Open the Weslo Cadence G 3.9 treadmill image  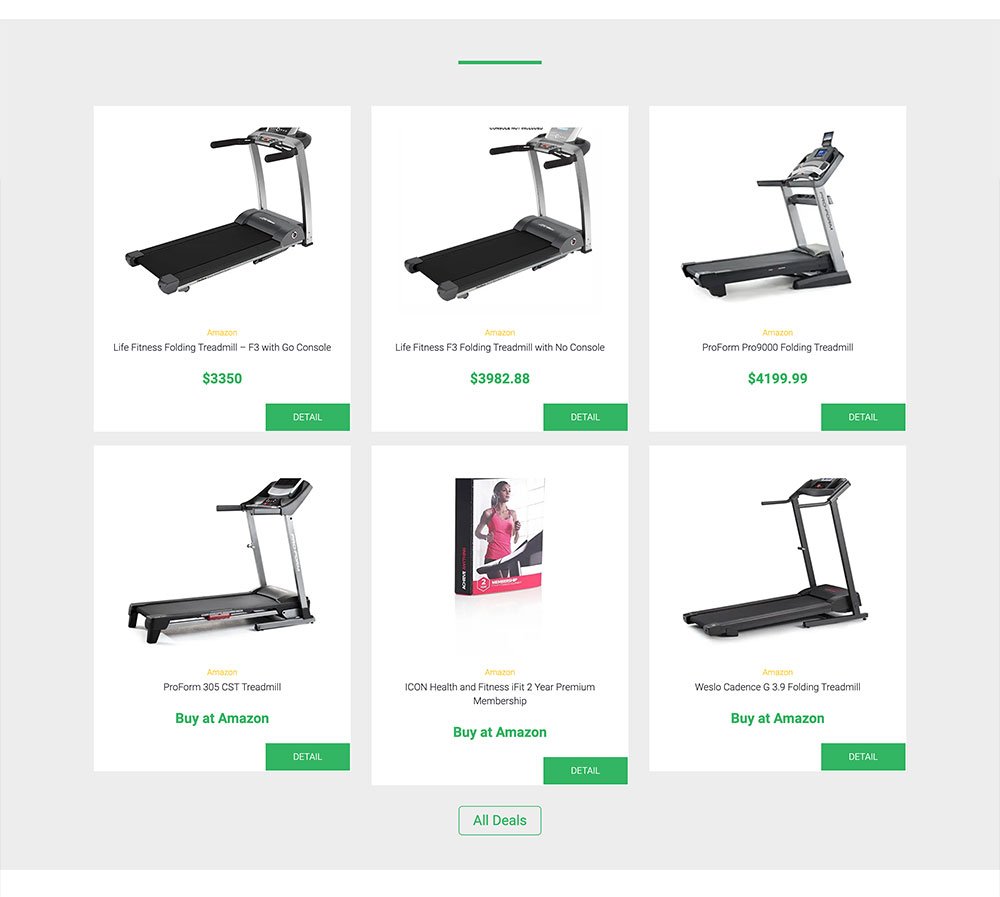pos(775,558)
